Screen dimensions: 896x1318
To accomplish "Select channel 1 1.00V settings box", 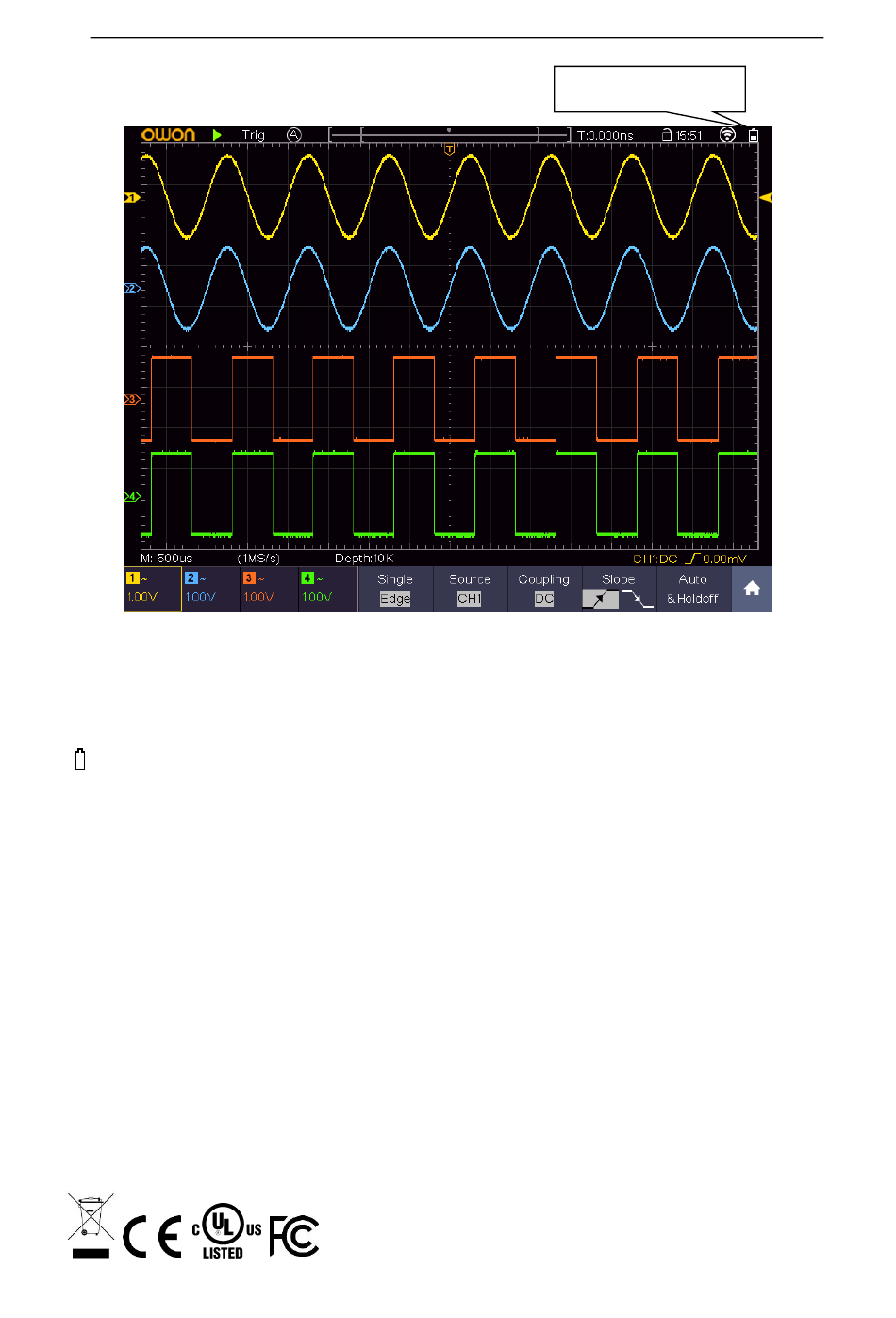I will click(153, 589).
